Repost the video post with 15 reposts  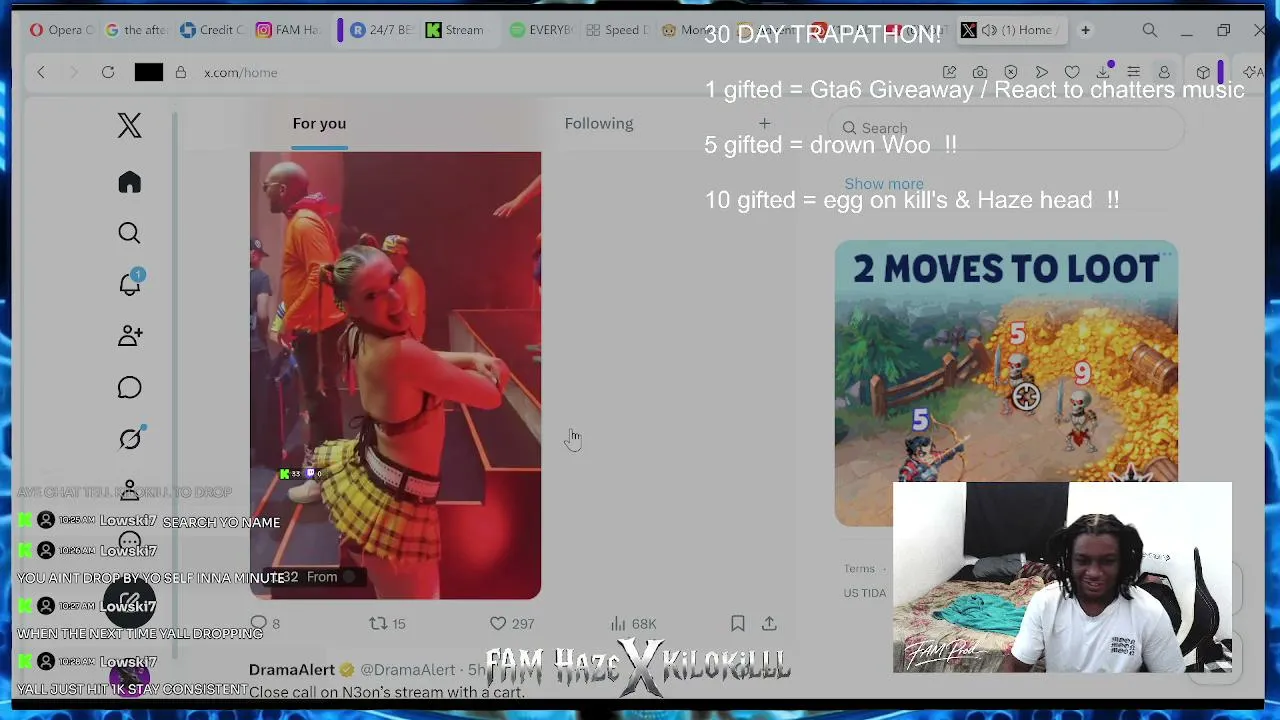tap(387, 623)
